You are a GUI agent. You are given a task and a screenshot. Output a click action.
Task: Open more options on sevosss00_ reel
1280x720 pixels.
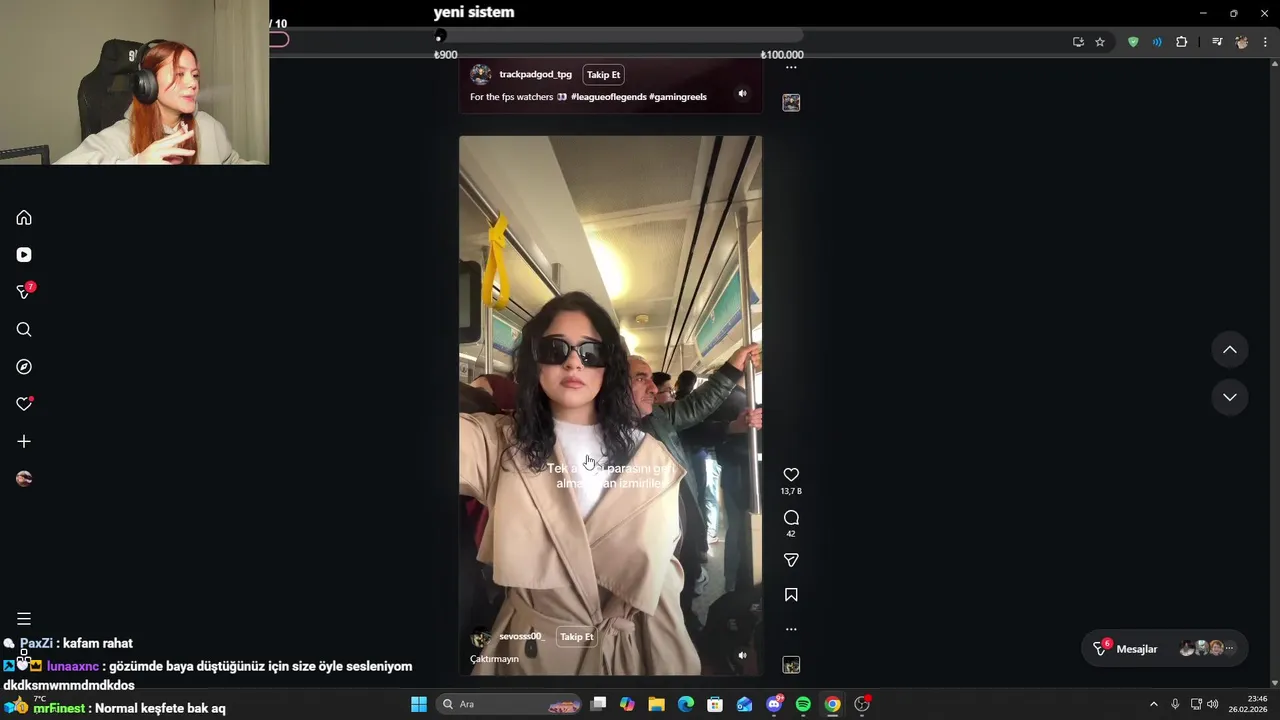pos(791,629)
